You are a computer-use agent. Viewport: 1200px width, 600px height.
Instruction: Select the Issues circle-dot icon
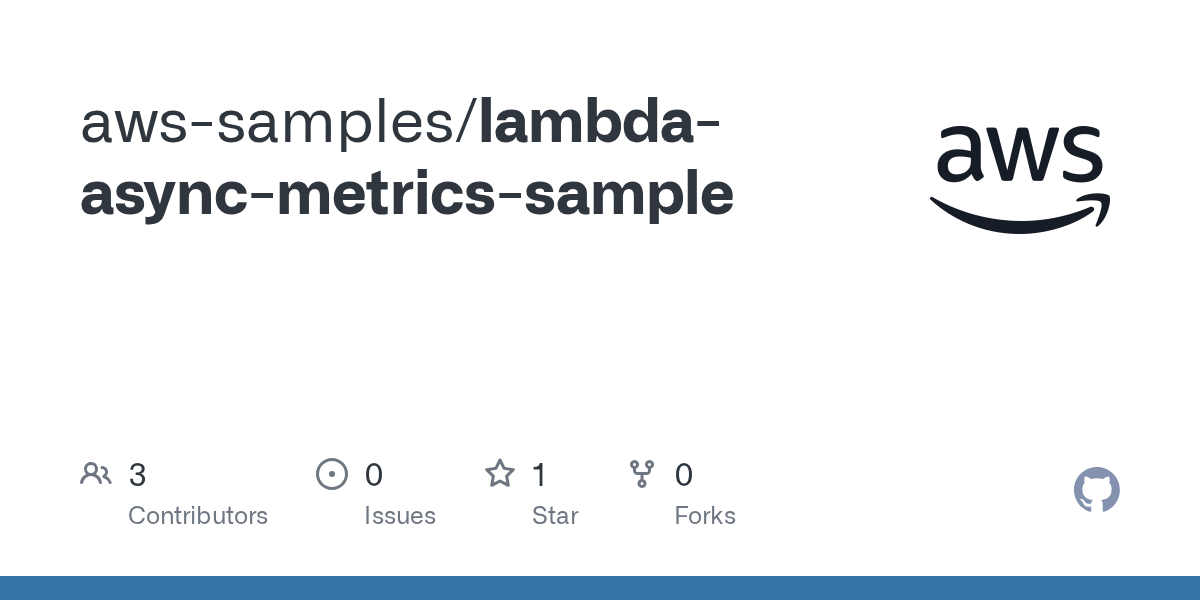pos(332,474)
